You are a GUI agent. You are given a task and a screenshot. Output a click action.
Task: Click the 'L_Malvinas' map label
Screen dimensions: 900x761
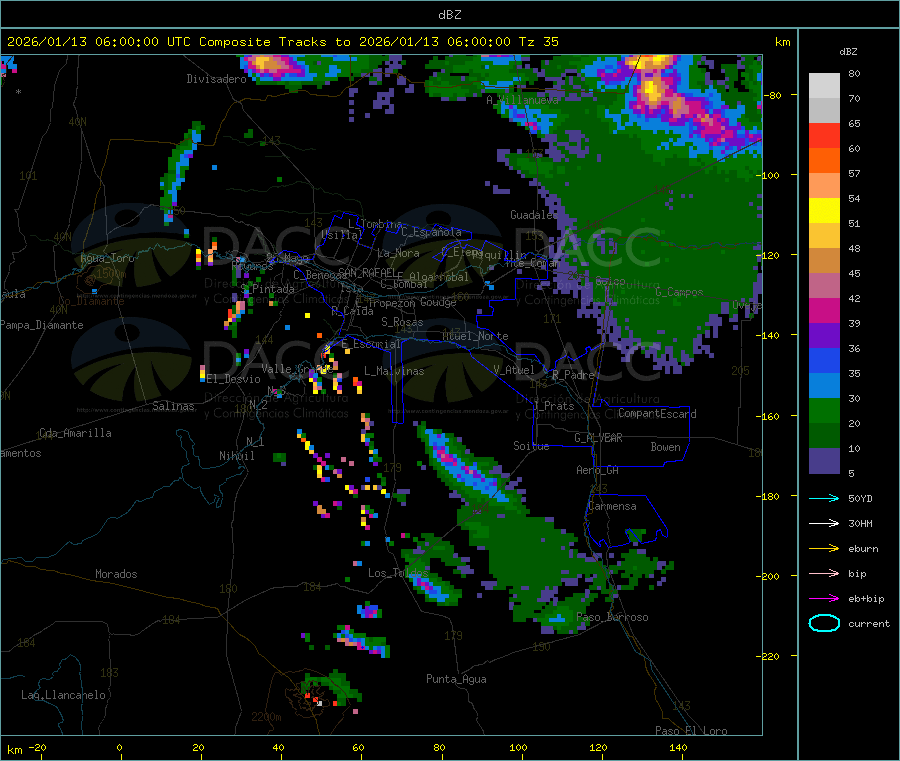(394, 371)
